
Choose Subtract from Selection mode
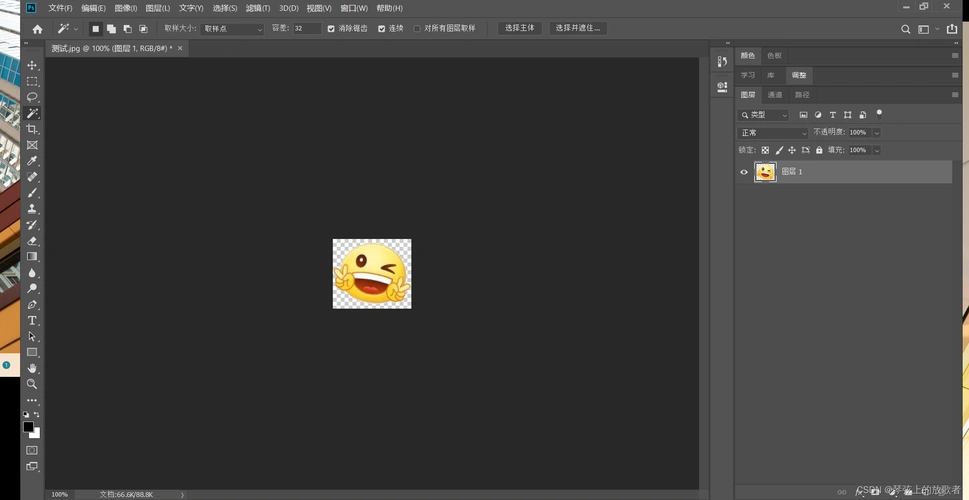click(x=127, y=28)
